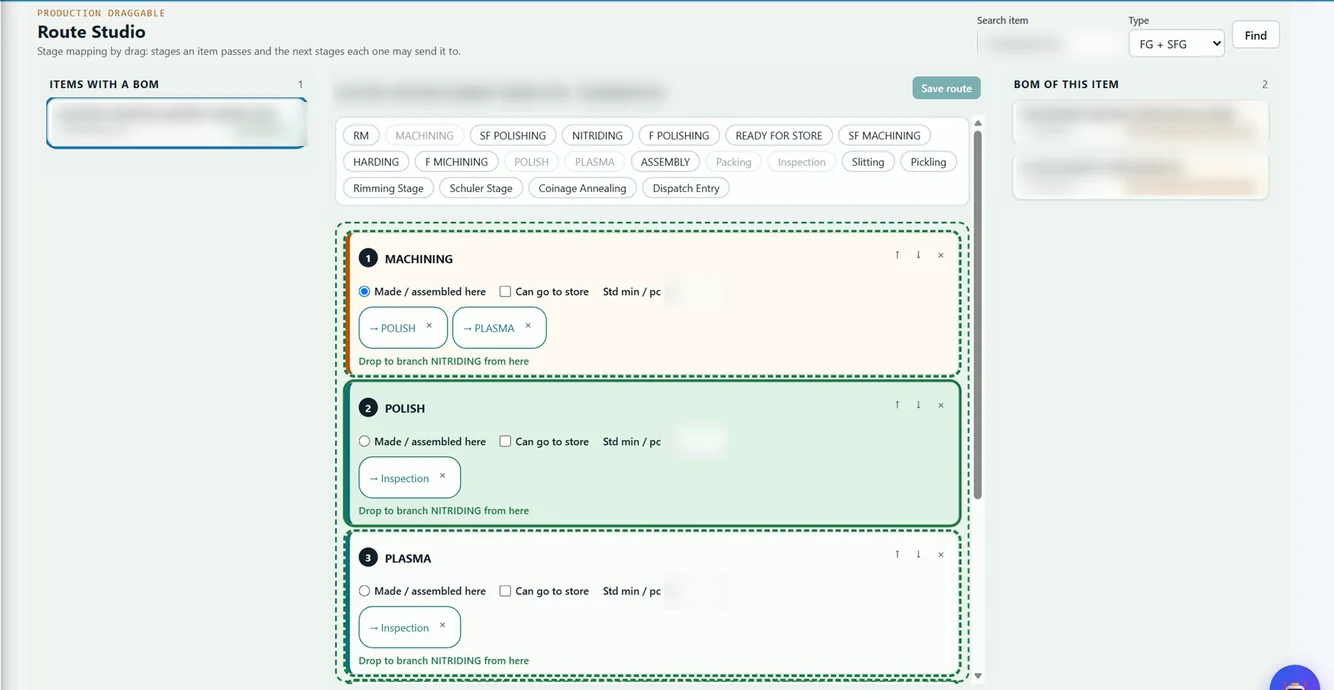The width and height of the screenshot is (1334, 690).
Task: Click the MACHINING Std min / pc field
Action: [696, 292]
